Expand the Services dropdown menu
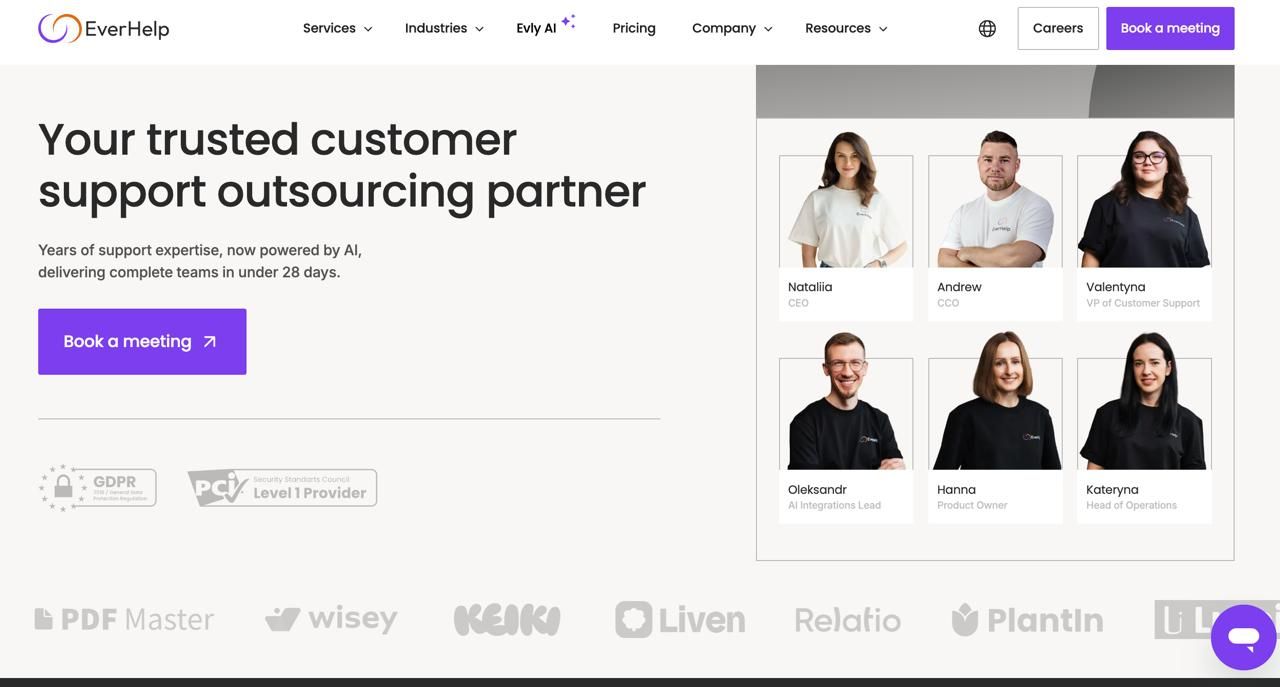Screen dimensions: 1280x687 338,28
